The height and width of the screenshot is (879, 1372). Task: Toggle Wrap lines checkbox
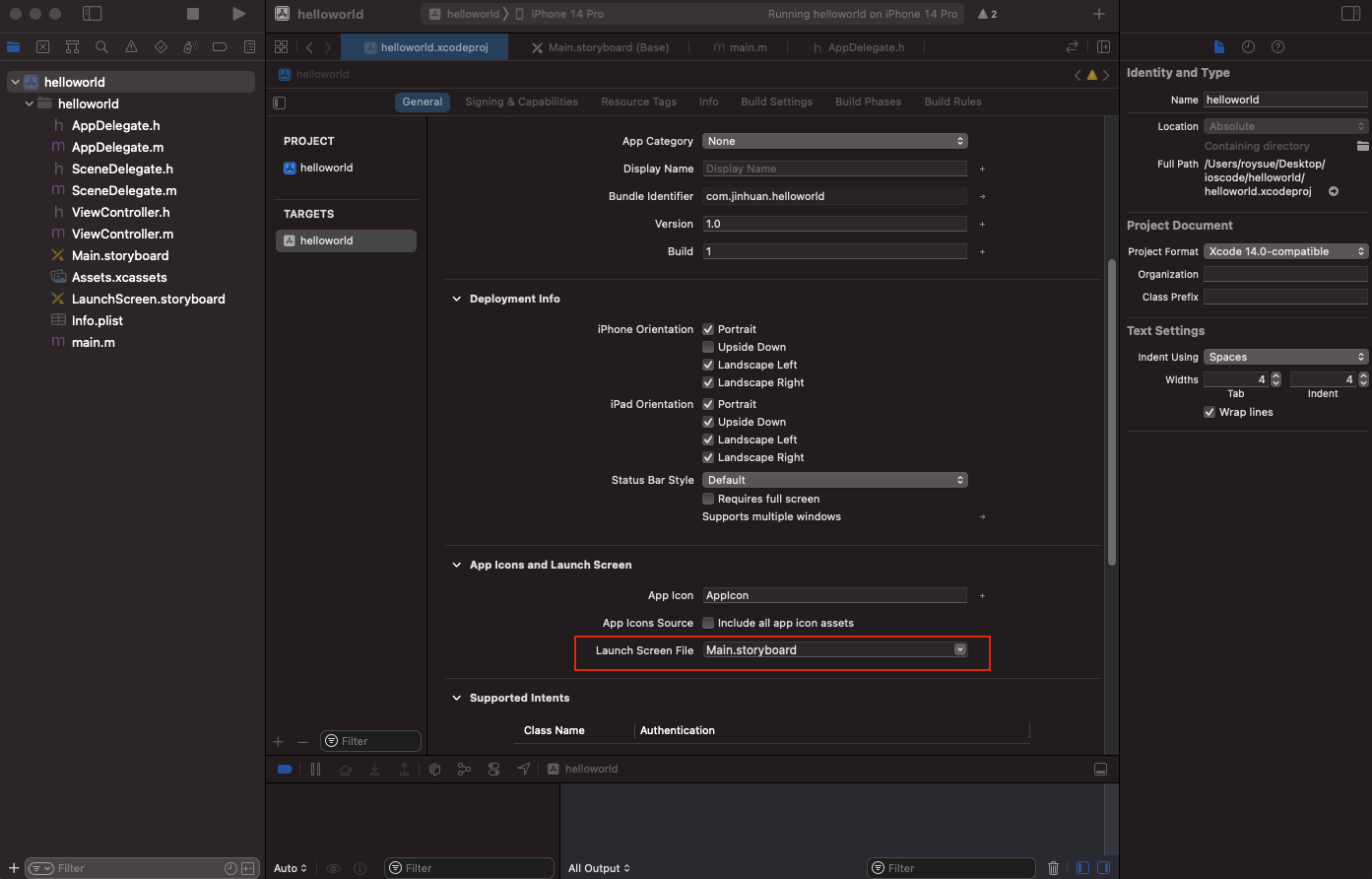(x=1209, y=412)
